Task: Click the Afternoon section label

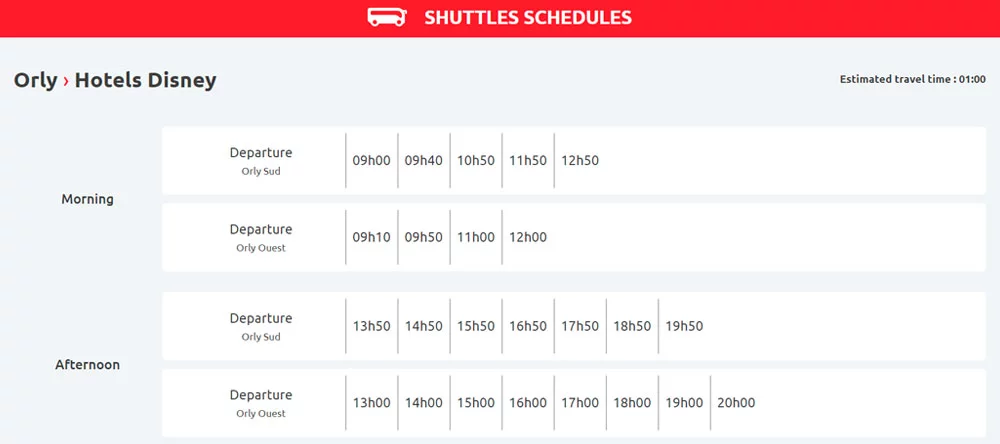Action: (x=87, y=365)
